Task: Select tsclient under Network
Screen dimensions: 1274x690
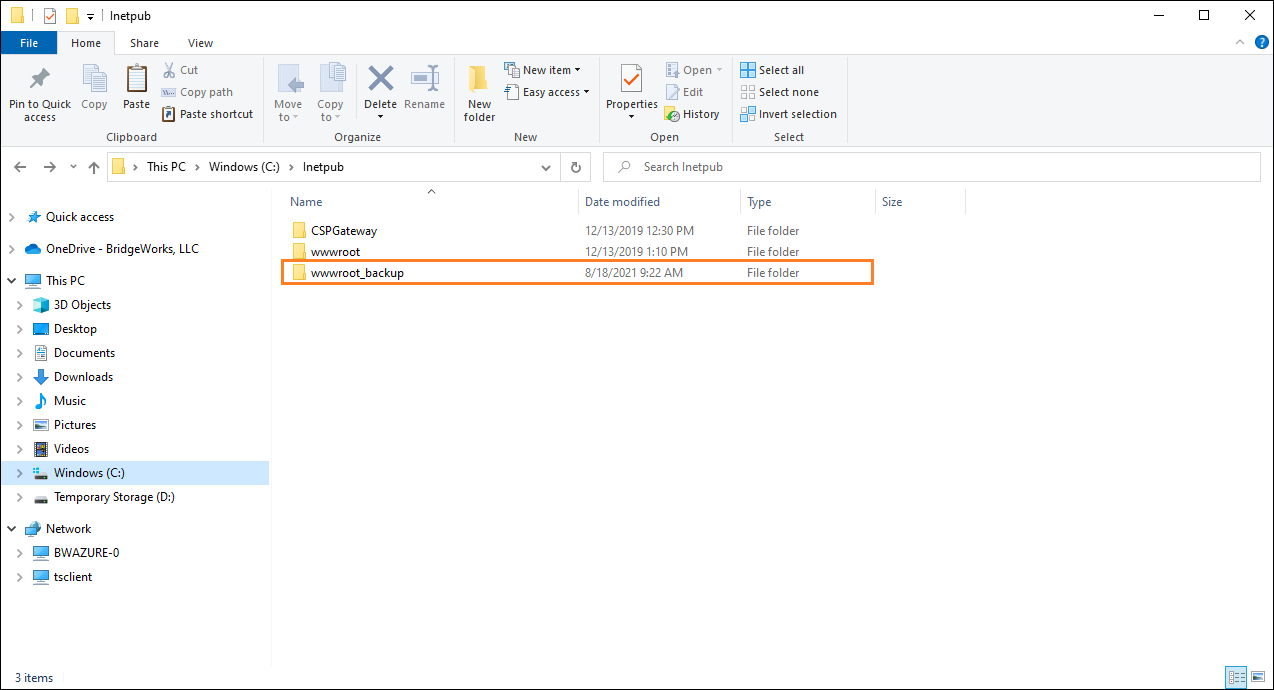Action: point(73,577)
